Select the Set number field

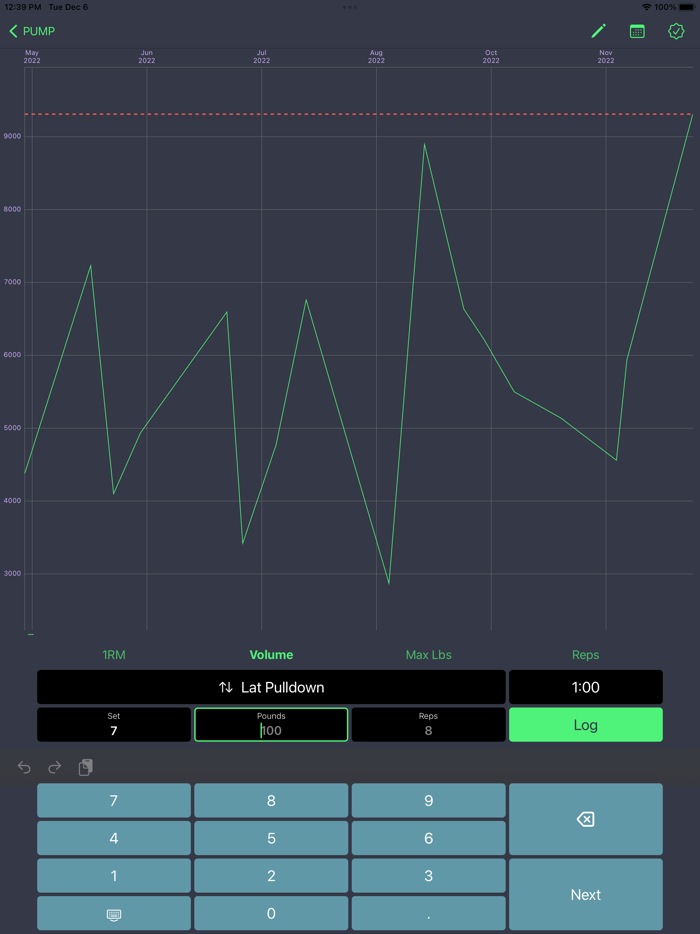click(x=114, y=725)
